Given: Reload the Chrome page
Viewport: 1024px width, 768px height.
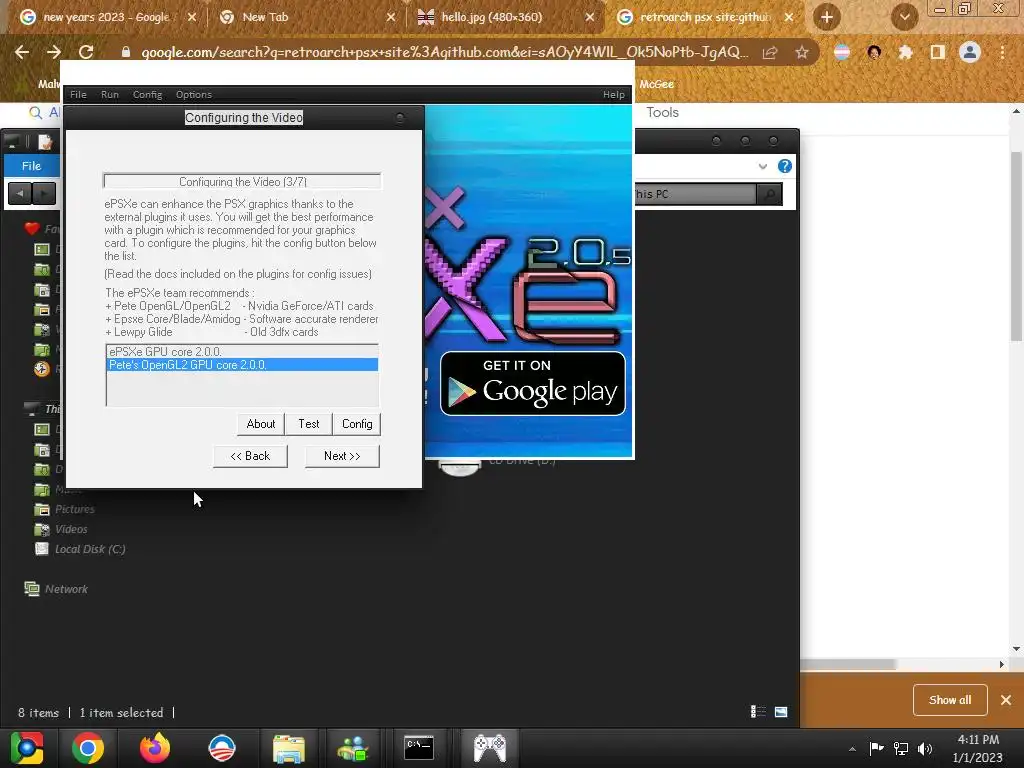Looking at the screenshot, I should (x=86, y=52).
